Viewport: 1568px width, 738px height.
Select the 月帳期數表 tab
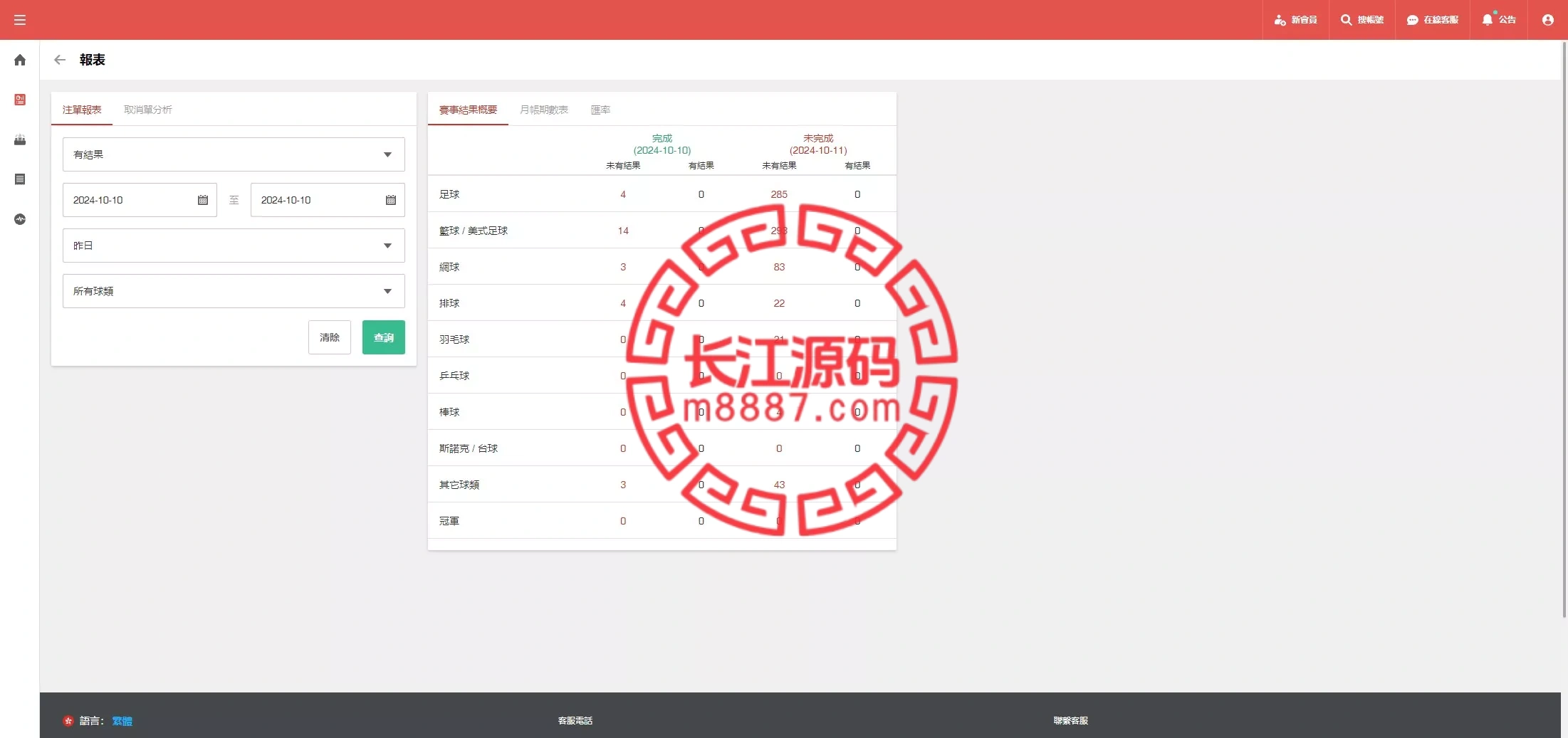point(544,110)
